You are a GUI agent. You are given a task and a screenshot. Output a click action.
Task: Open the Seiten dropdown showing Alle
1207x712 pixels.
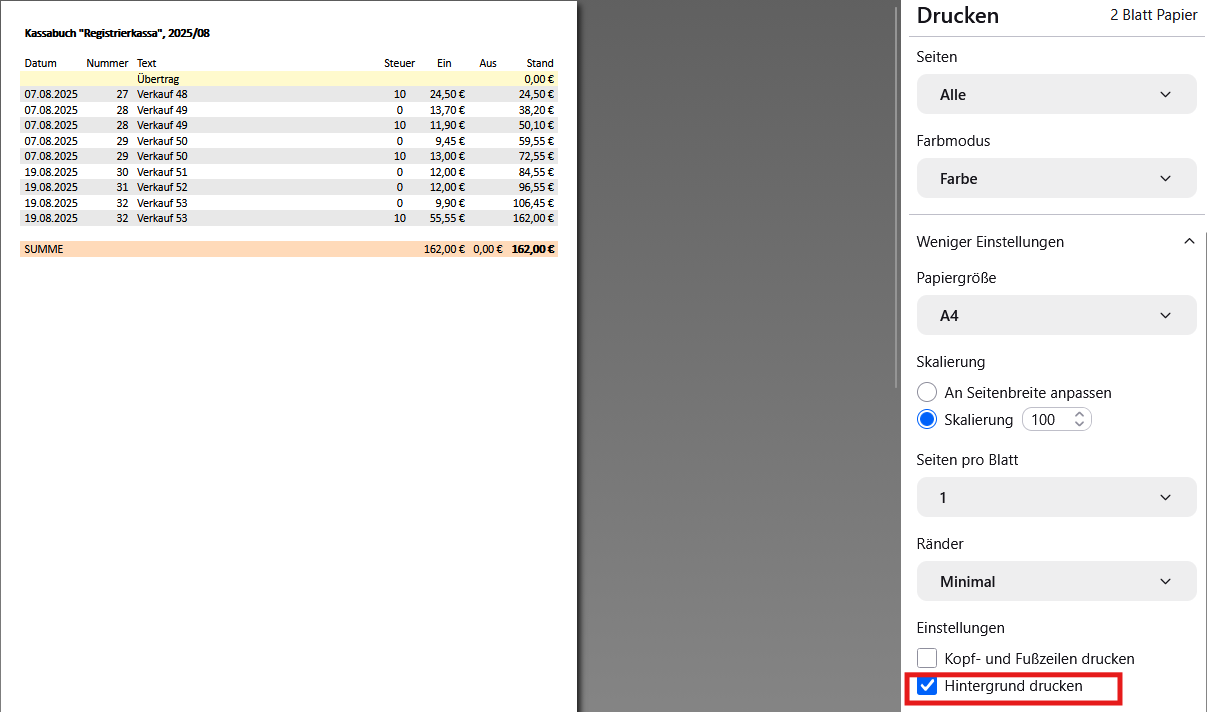[x=1056, y=95]
